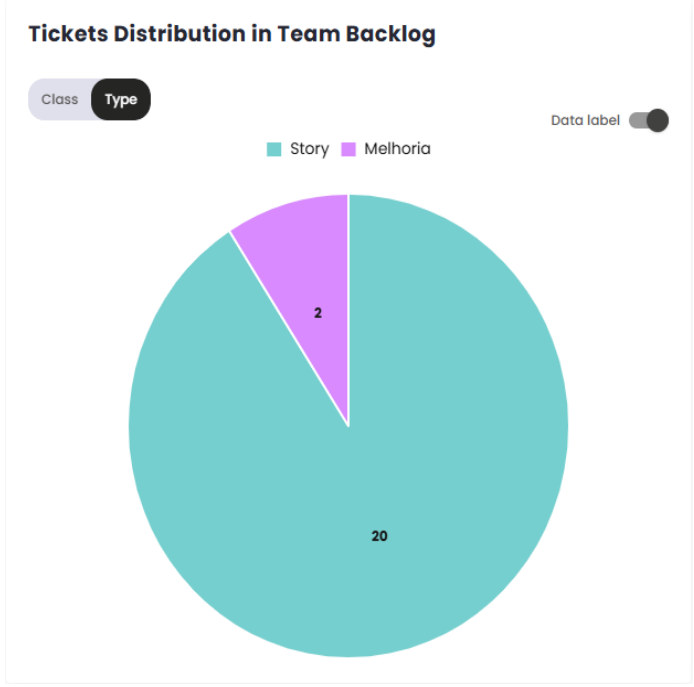Turn off the Data label switch

click(x=648, y=121)
